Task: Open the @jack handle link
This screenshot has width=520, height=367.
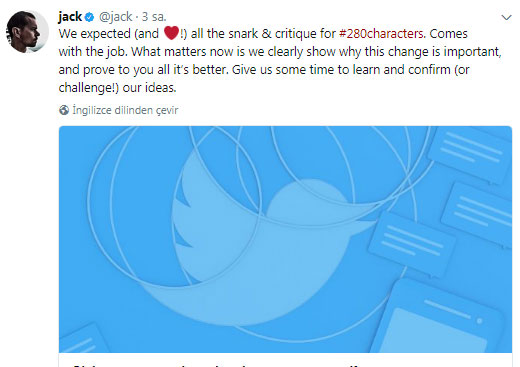Action: point(115,17)
